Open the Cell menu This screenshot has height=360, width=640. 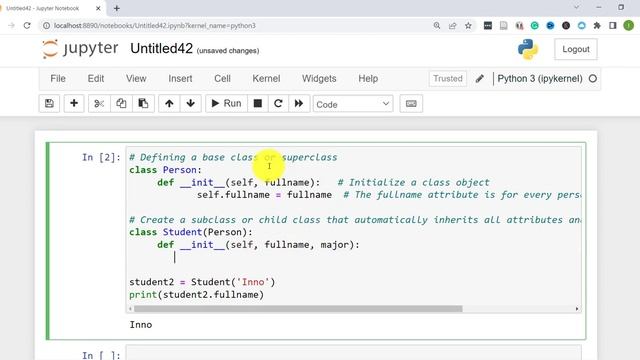tap(222, 78)
